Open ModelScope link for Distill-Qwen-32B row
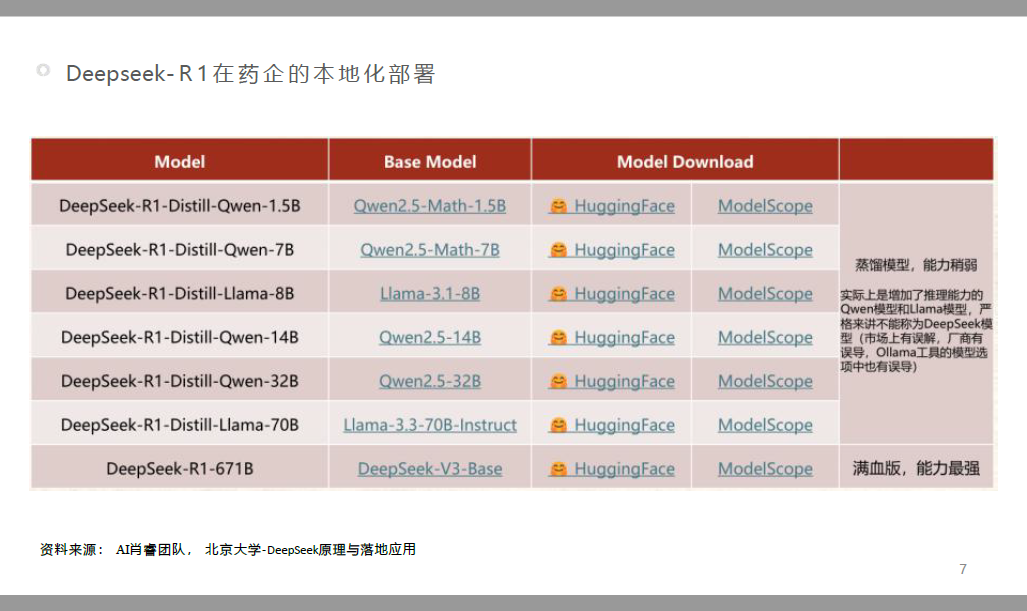The image size is (1027, 611). pyautogui.click(x=765, y=381)
